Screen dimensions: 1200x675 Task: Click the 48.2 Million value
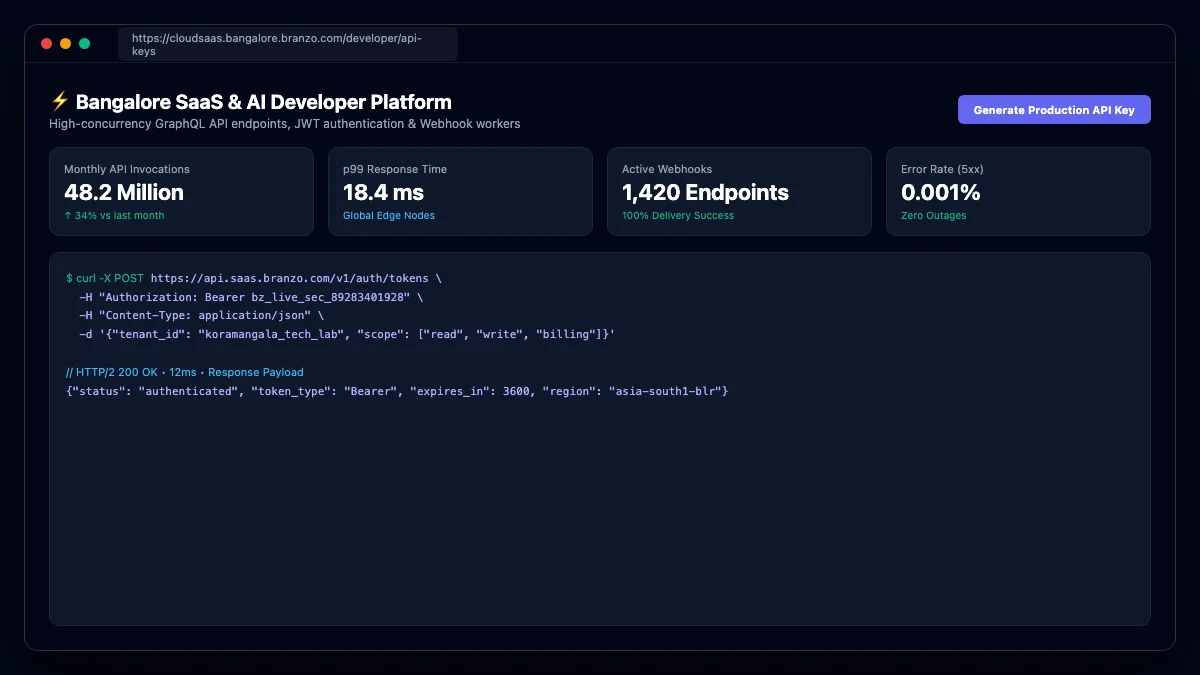pyautogui.click(x=124, y=192)
